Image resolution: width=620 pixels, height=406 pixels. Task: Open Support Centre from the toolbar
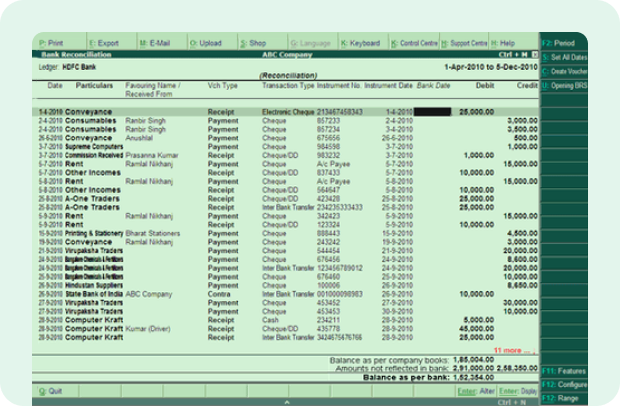pyautogui.click(x=464, y=43)
